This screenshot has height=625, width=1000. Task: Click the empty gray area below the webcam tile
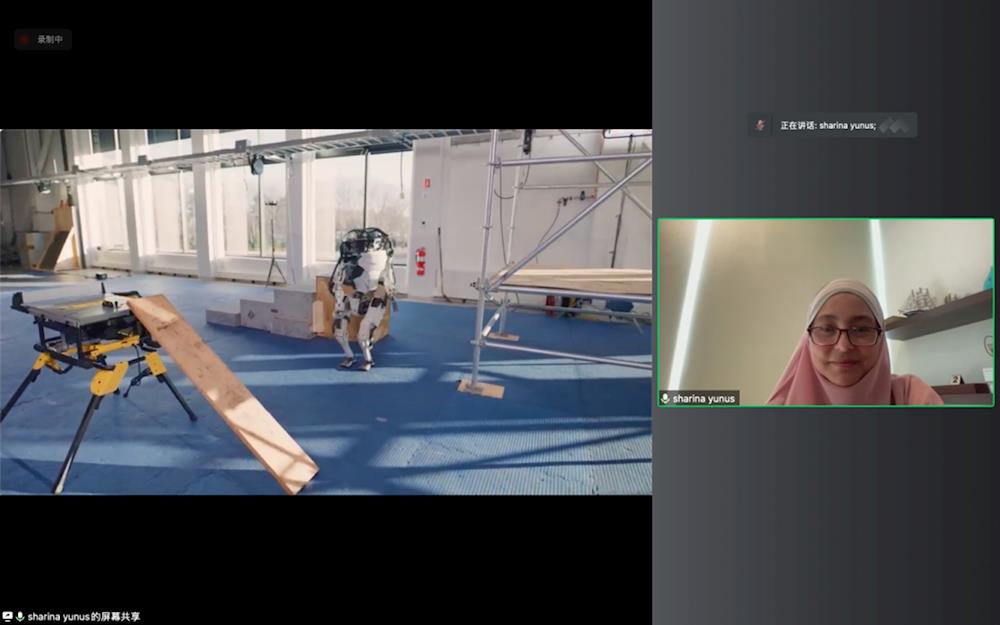825,510
